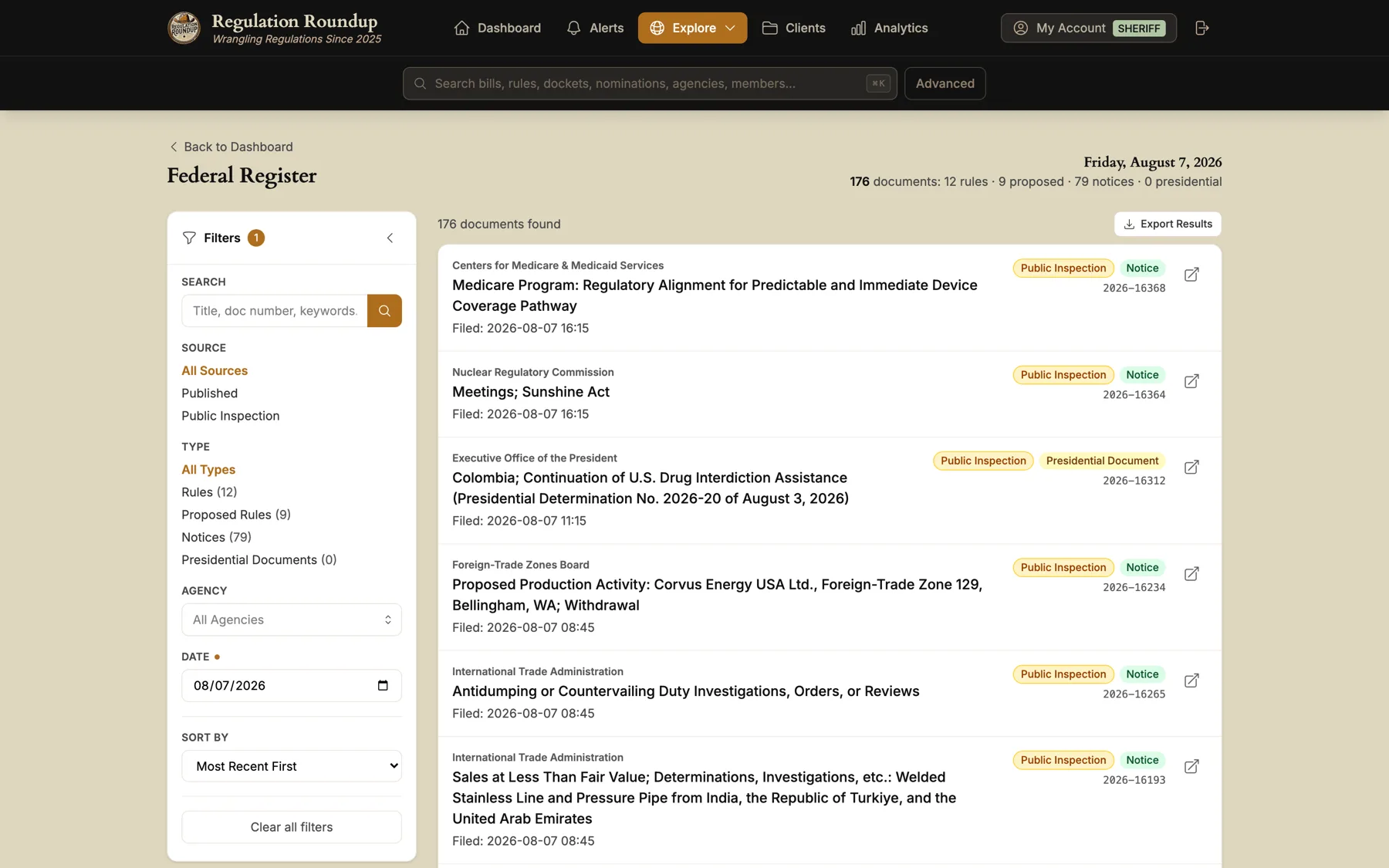Image resolution: width=1389 pixels, height=868 pixels.
Task: Filter type by Notices (79)
Action: (216, 536)
